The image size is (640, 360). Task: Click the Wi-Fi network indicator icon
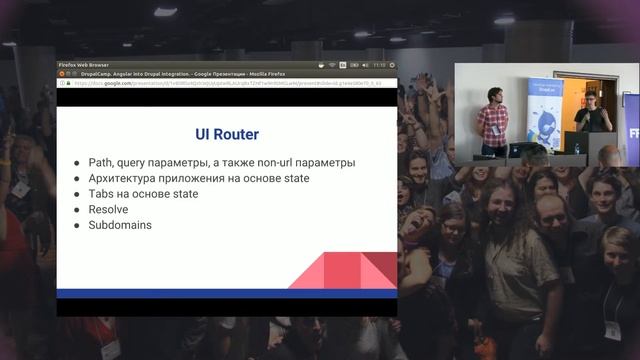pos(332,65)
